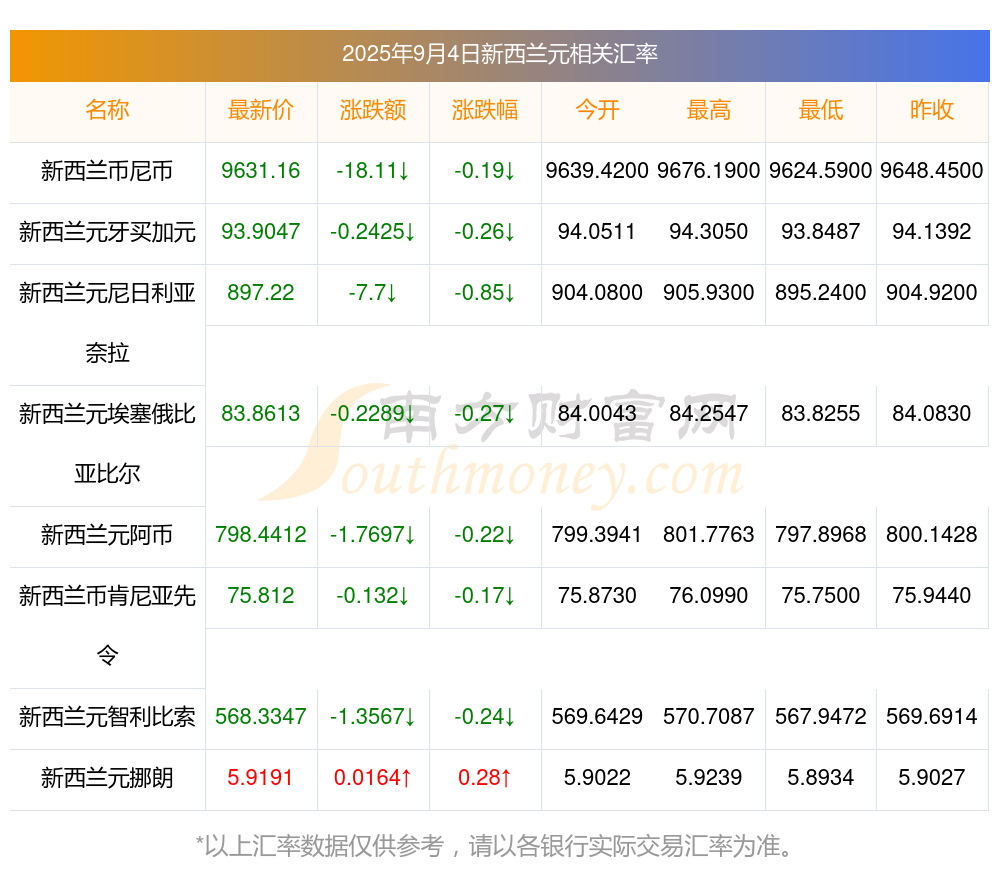Image resolution: width=1000 pixels, height=877 pixels.
Task: Click the row name 新西兰元埃塞俄比亚比尔
Action: (107, 444)
